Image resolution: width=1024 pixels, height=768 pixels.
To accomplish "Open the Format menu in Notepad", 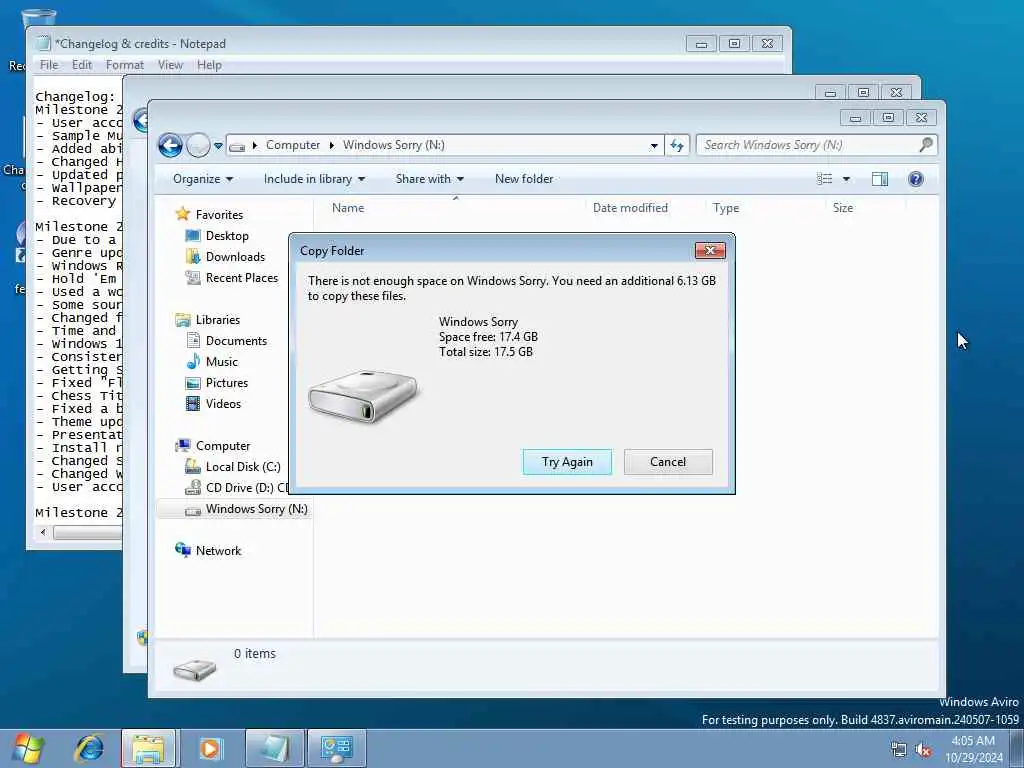I will click(x=125, y=65).
